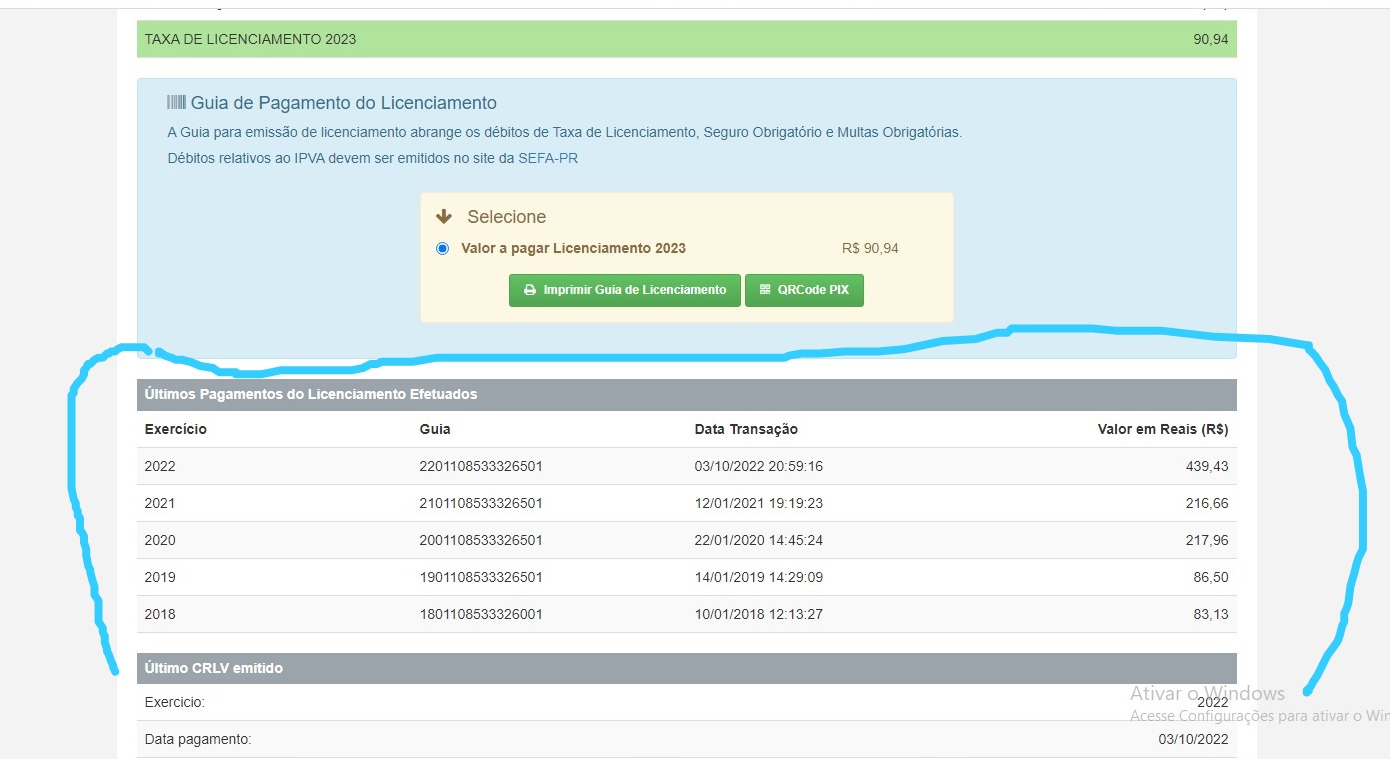
Task: Select guia number 2201108533326501
Action: click(481, 466)
